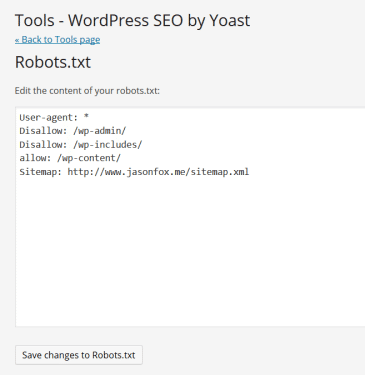The width and height of the screenshot is (365, 375).
Task: Select the 'User-agent: *' line
Action: [54, 117]
